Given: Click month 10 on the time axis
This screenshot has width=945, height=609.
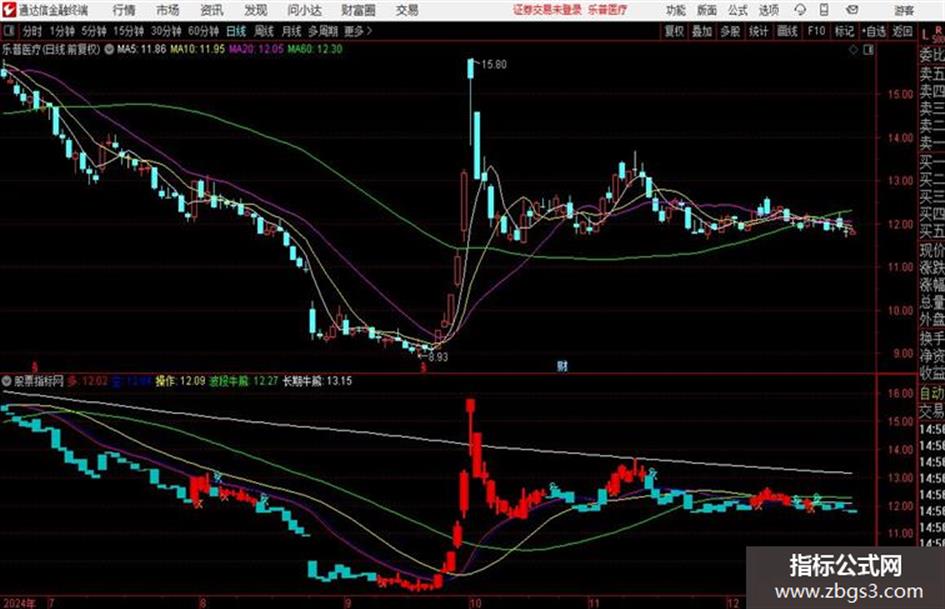Looking at the screenshot, I should pyautogui.click(x=475, y=603).
